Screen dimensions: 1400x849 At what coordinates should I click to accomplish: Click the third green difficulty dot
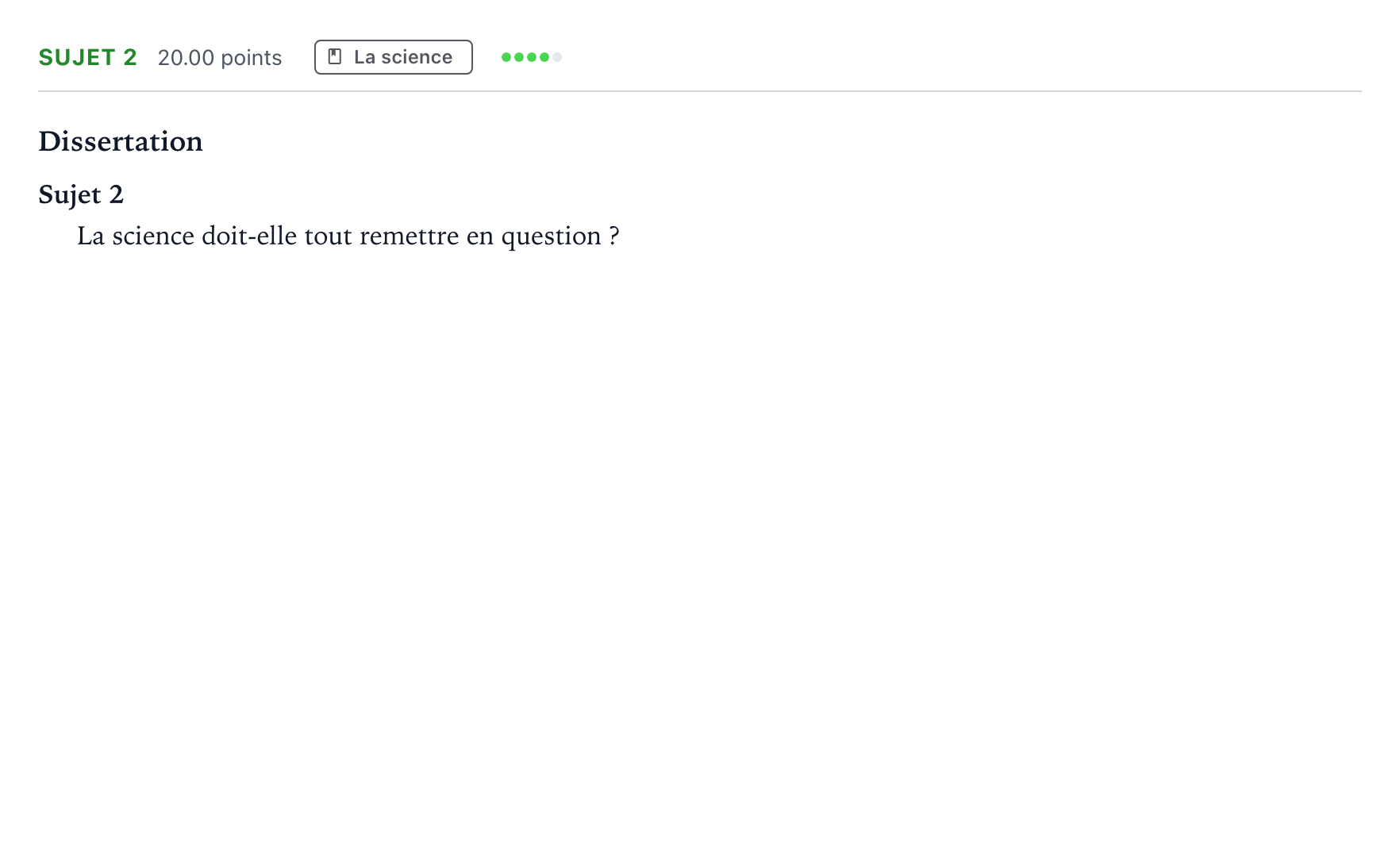click(x=532, y=57)
